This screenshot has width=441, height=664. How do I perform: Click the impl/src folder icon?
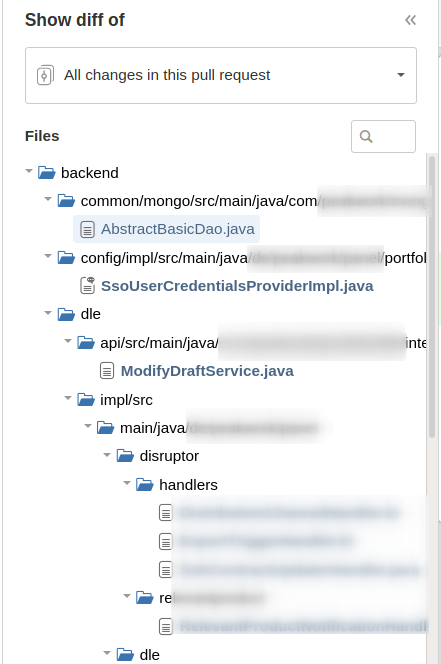(x=86, y=399)
